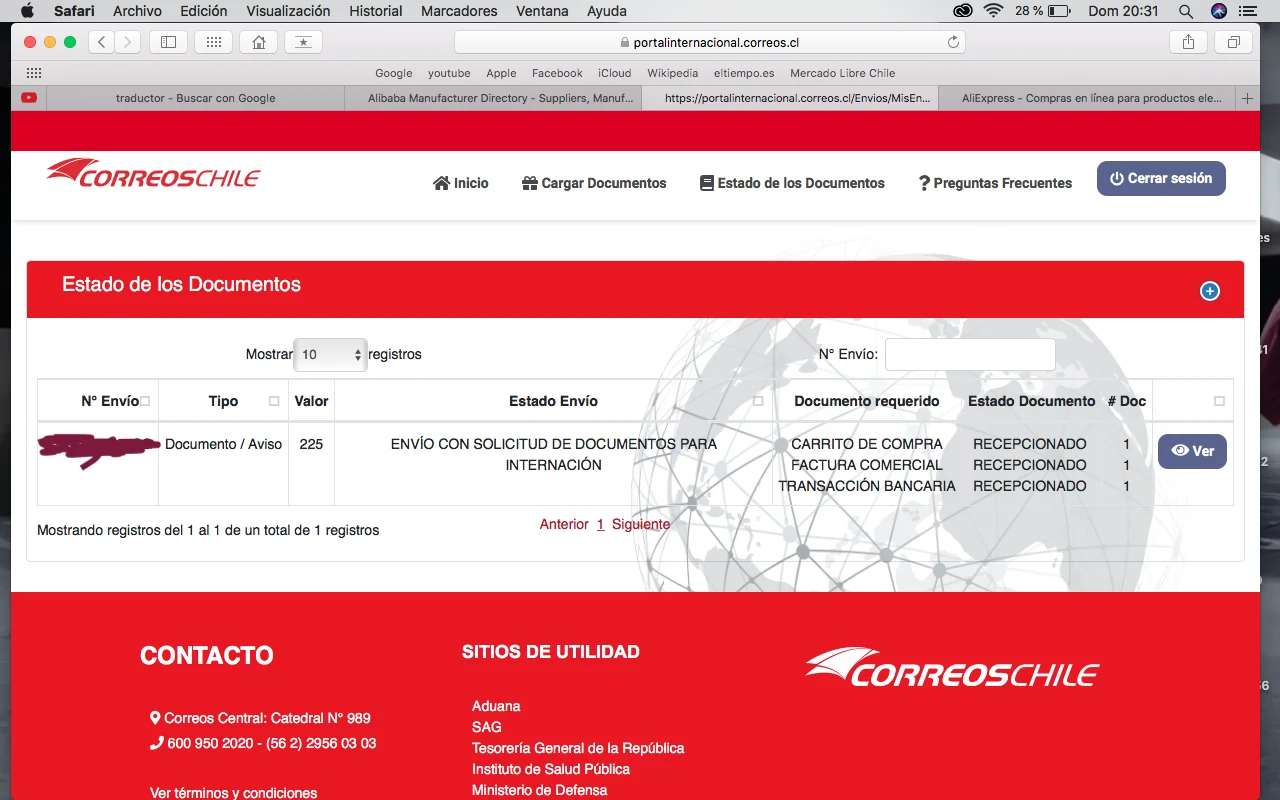
Task: Go to the Safari home page
Action: coord(258,42)
